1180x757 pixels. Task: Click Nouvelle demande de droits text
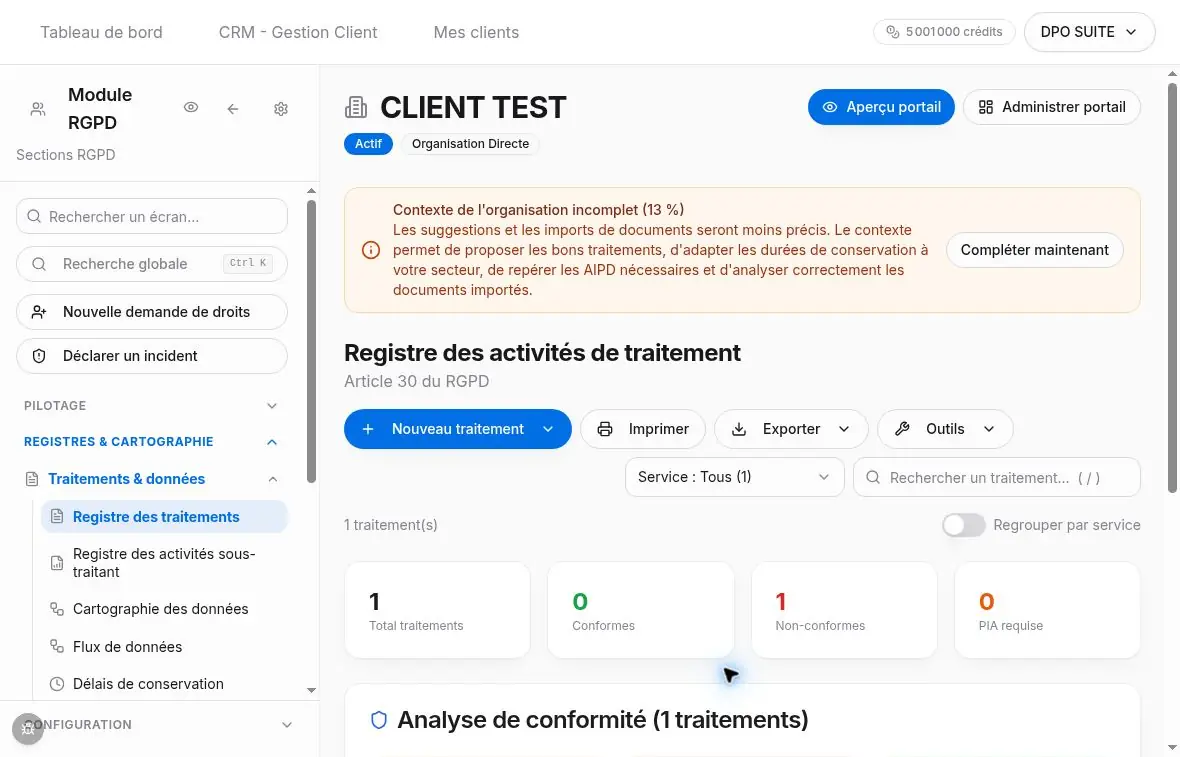157,312
